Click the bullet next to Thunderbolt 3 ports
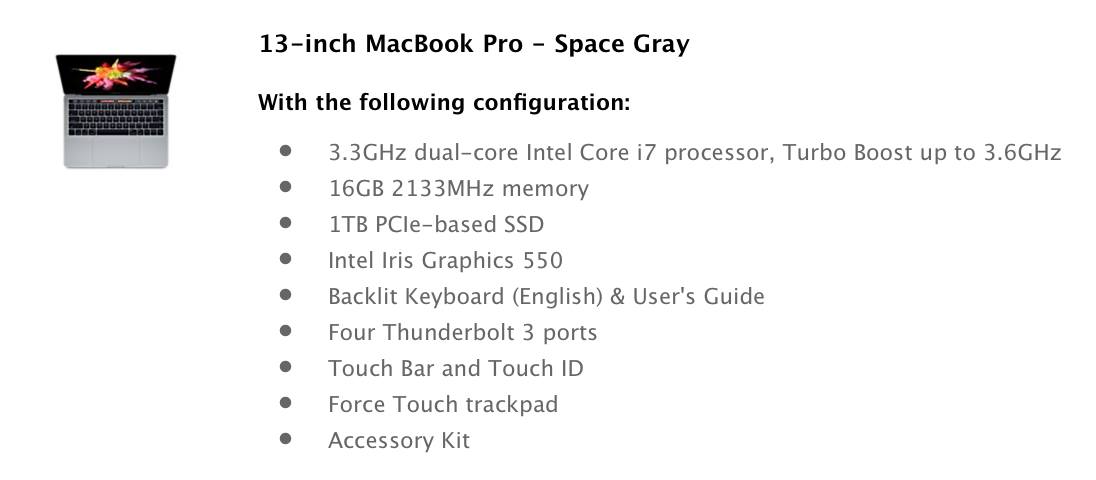This screenshot has width=1096, height=480. pos(285,330)
